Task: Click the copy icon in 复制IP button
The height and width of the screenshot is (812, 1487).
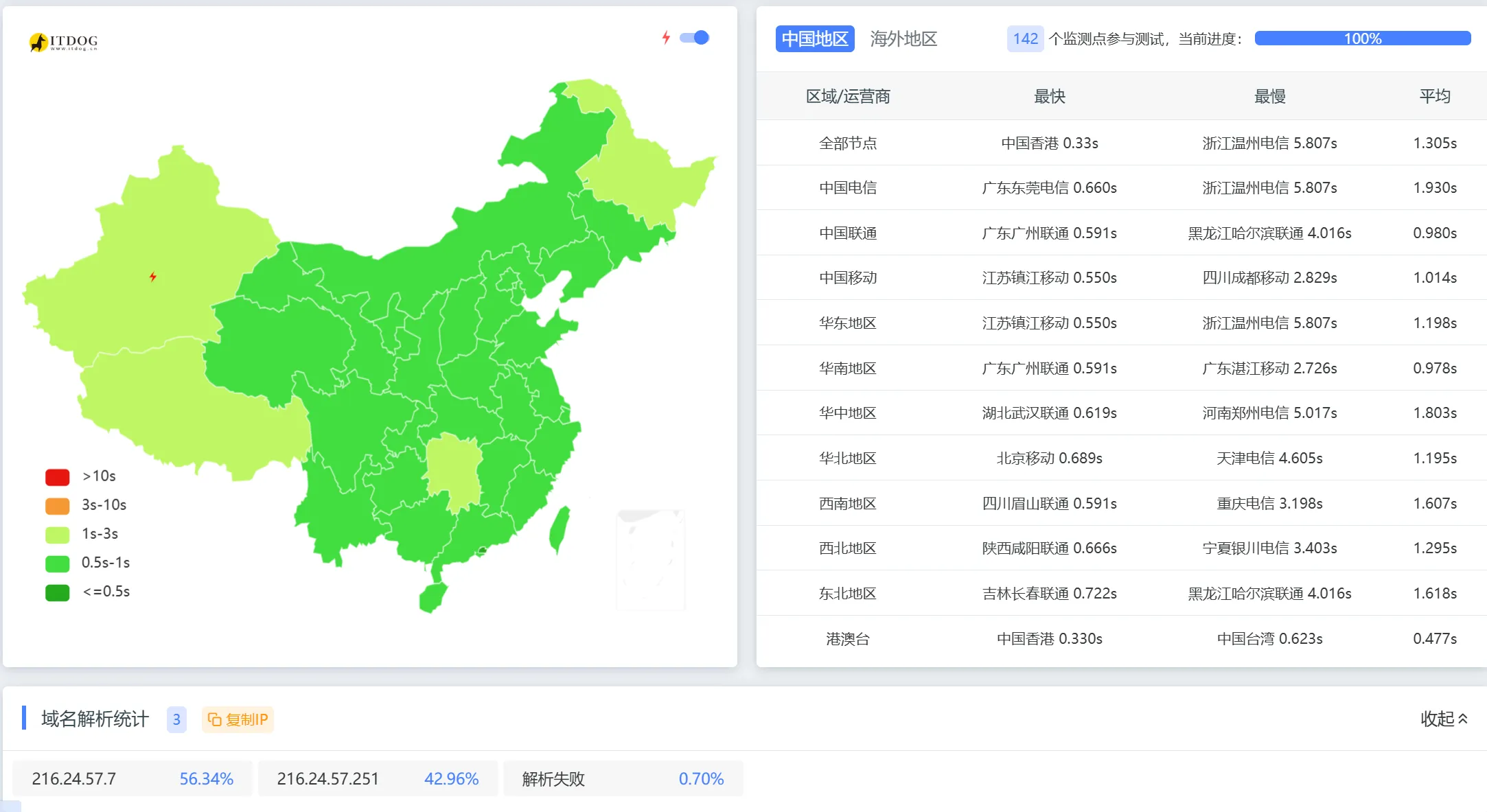Action: [215, 719]
